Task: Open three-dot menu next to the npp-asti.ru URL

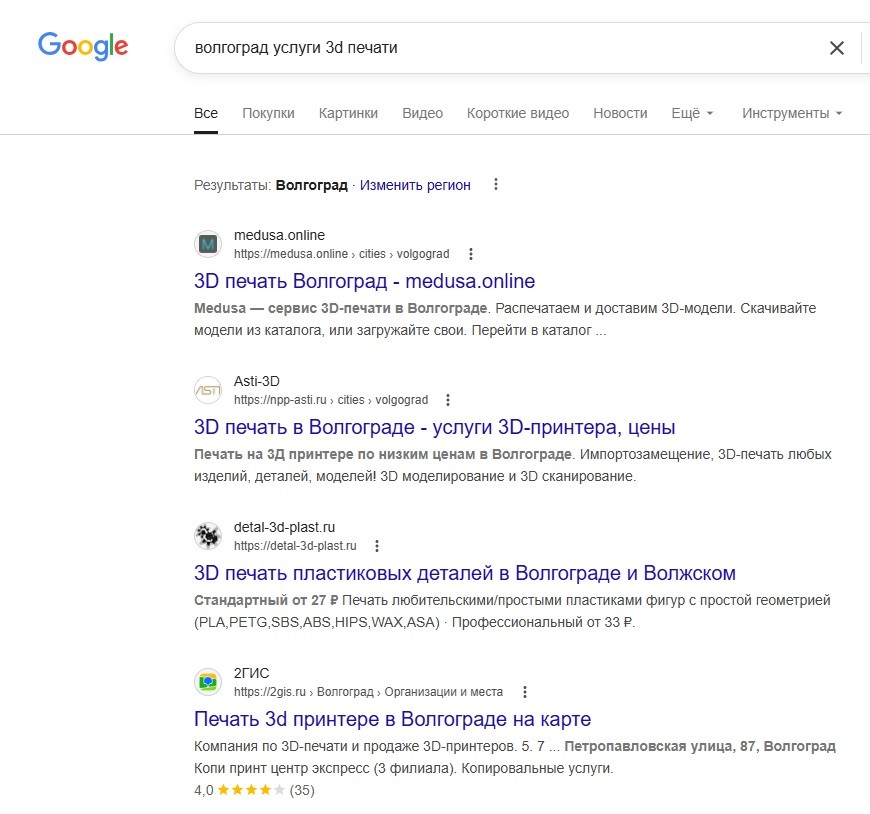Action: 448,400
